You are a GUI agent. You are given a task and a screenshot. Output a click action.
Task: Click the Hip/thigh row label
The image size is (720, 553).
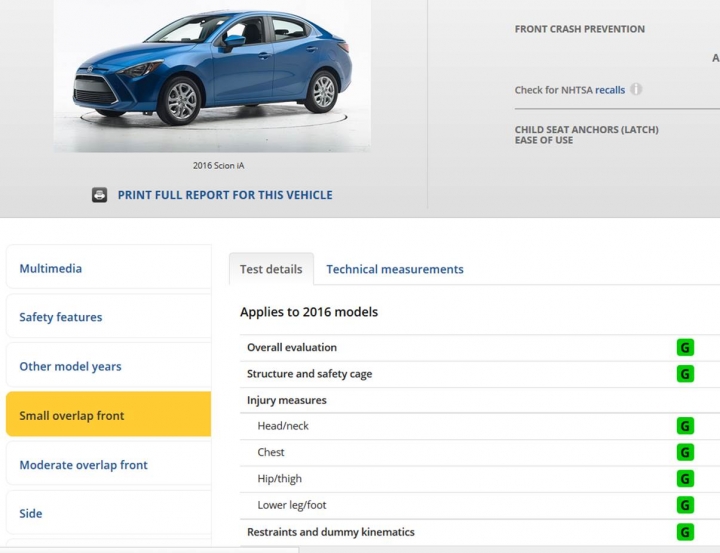pyautogui.click(x=280, y=479)
